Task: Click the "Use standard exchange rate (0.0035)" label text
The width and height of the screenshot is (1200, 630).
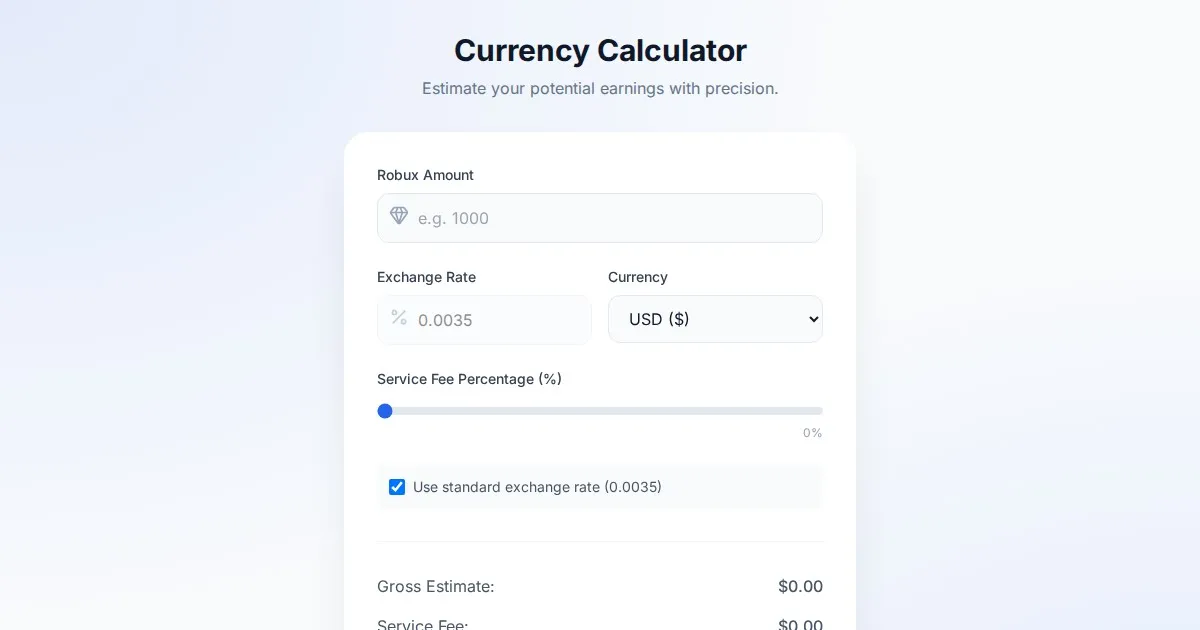Action: pyautogui.click(x=537, y=487)
